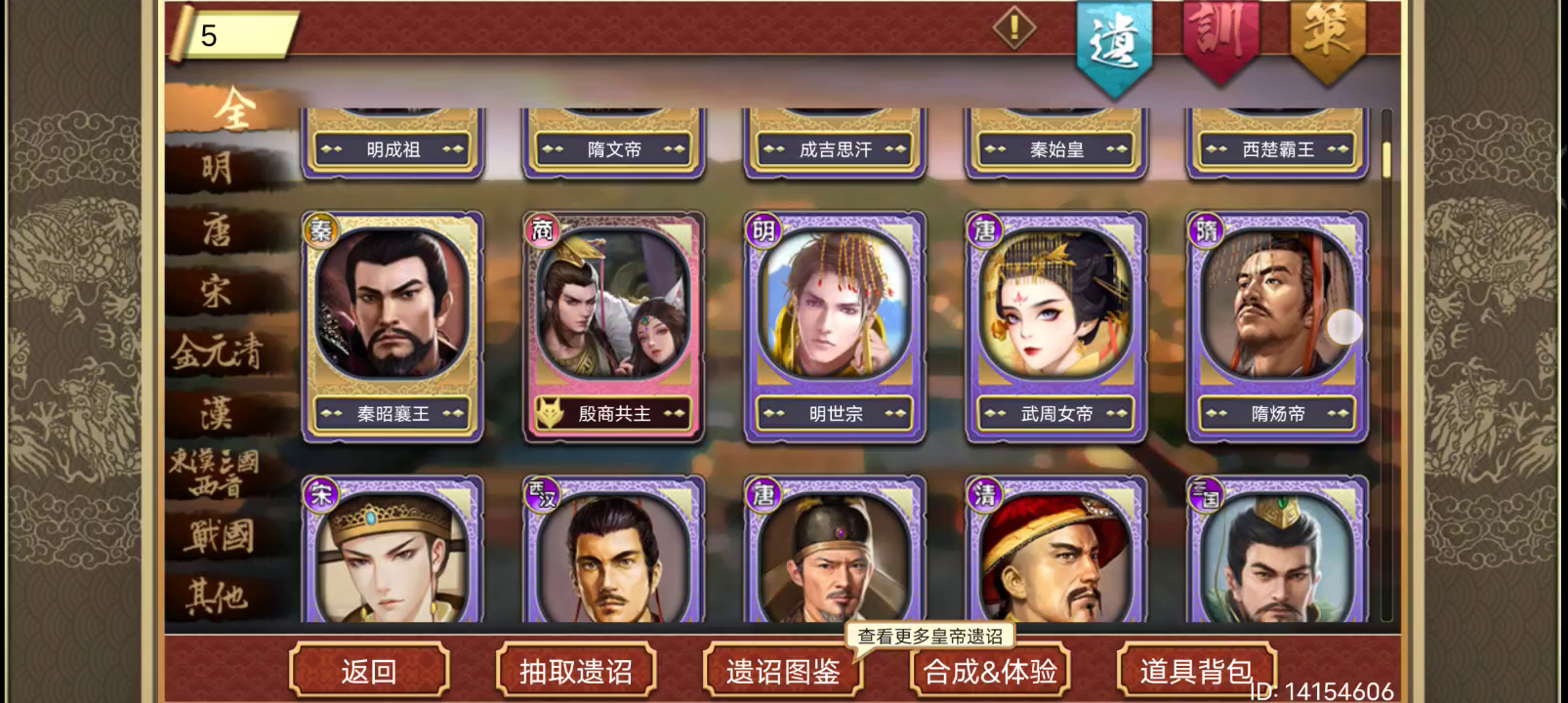Click the 返回 back button
Image resolution: width=1568 pixels, height=703 pixels.
click(x=369, y=671)
